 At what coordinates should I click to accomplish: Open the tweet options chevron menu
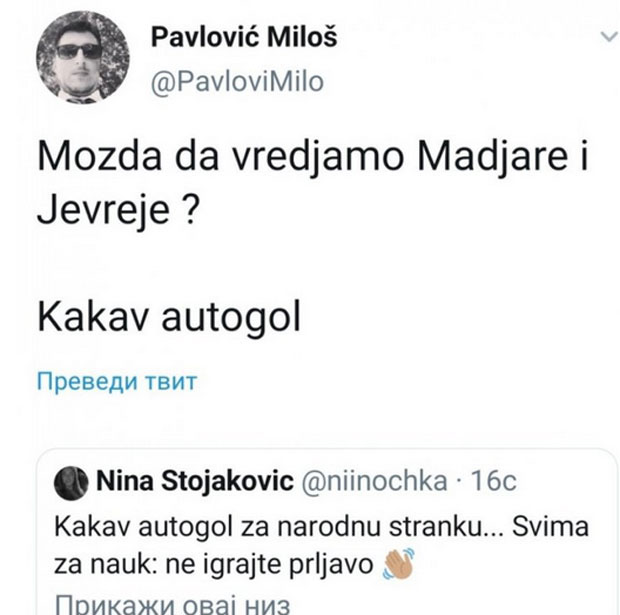coord(607,37)
